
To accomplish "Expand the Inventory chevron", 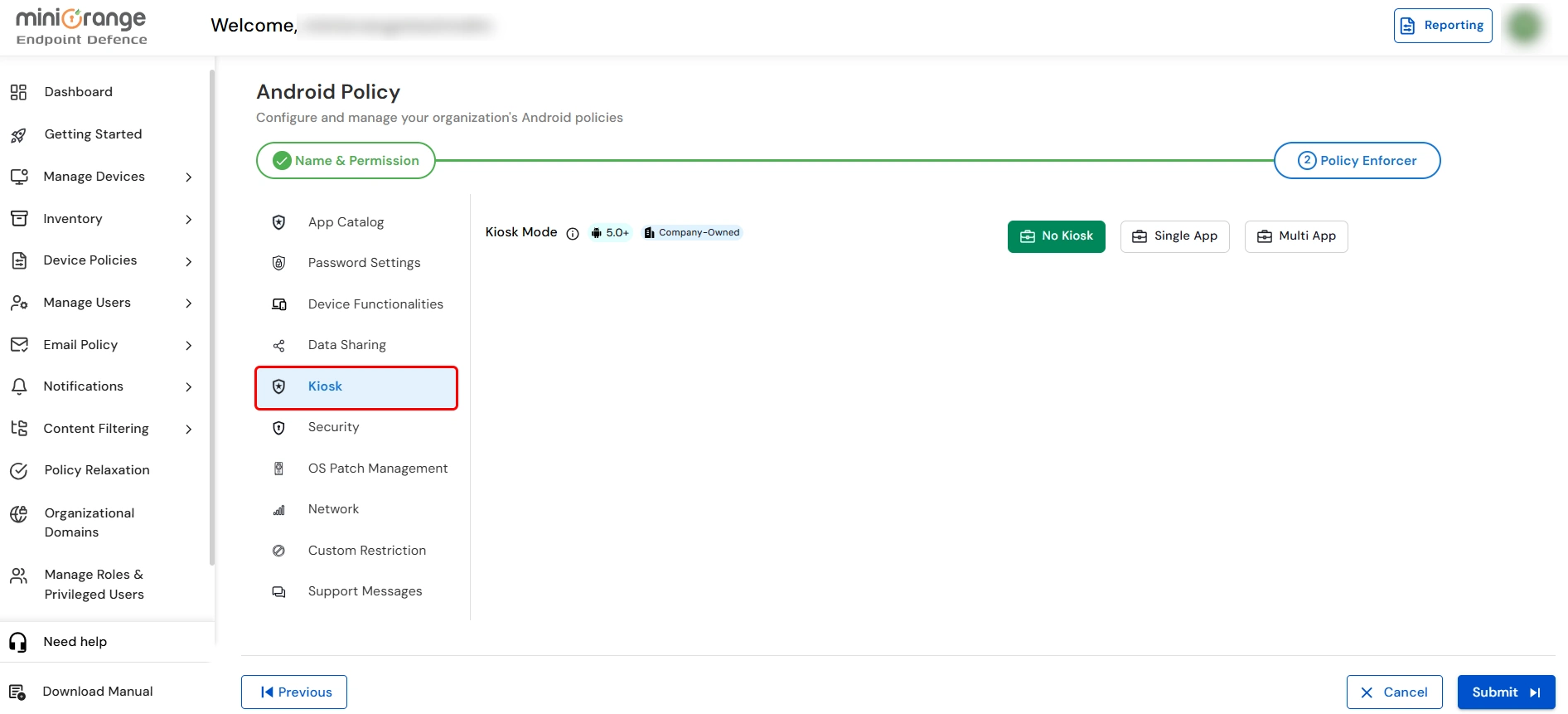I will click(189, 220).
